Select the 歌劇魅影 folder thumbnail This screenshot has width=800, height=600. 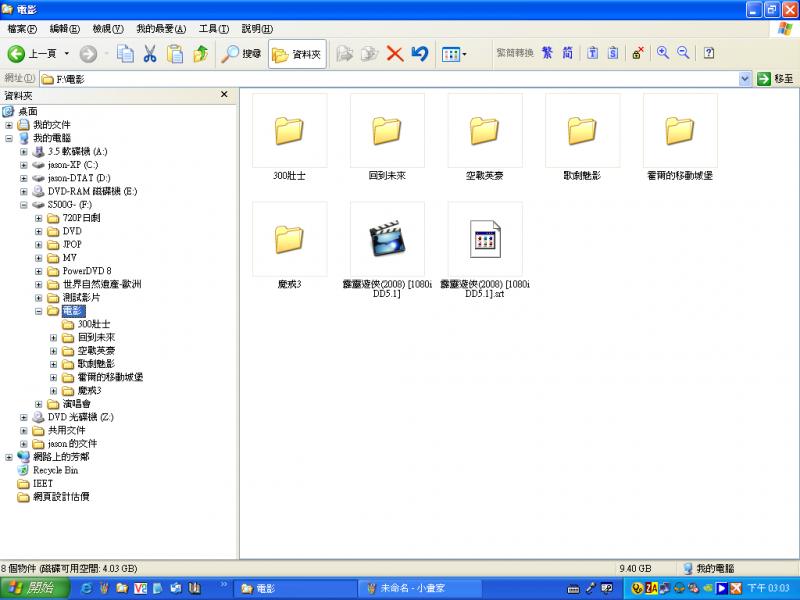582,131
